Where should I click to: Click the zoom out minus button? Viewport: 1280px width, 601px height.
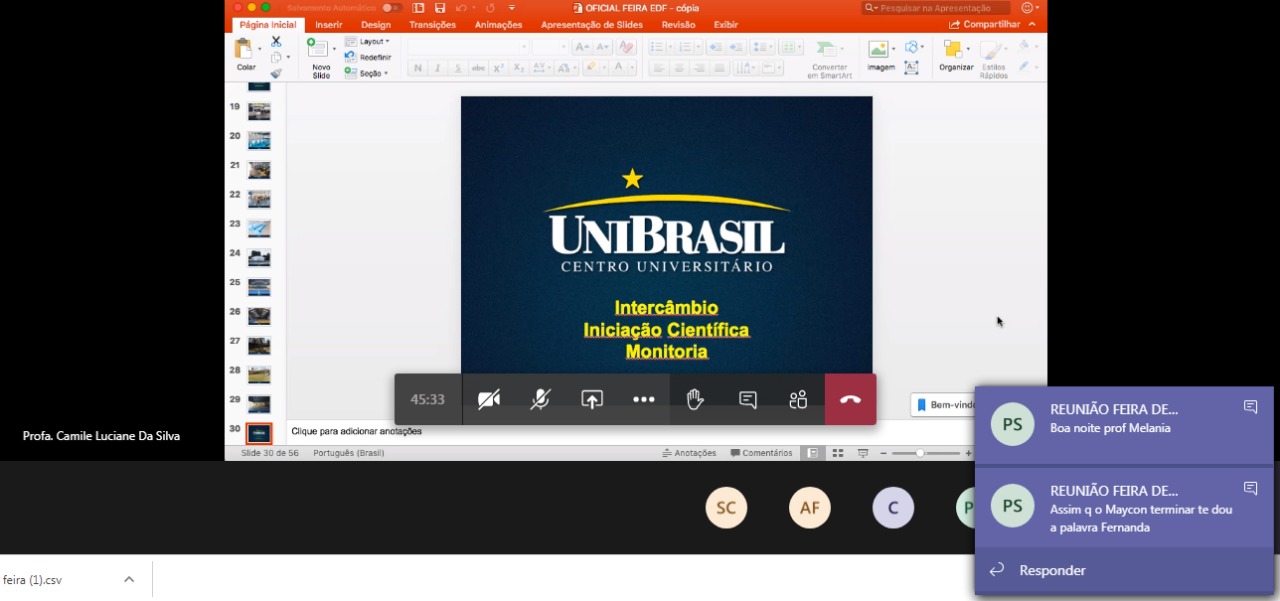(884, 453)
